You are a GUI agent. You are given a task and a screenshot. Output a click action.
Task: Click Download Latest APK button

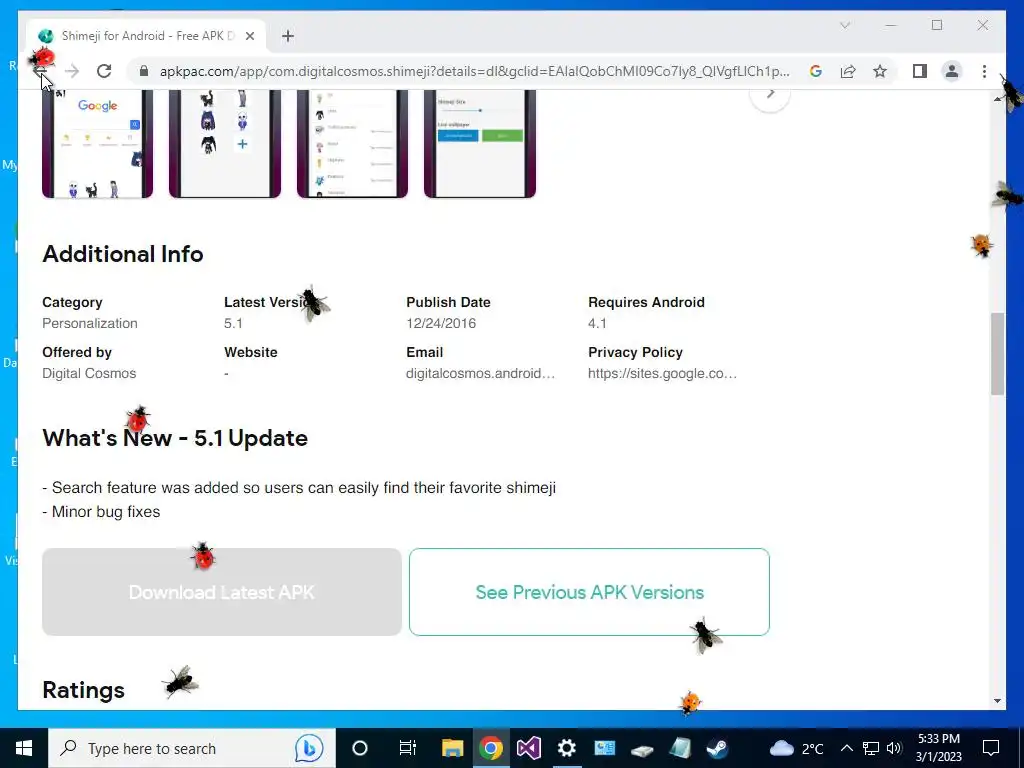pos(222,592)
